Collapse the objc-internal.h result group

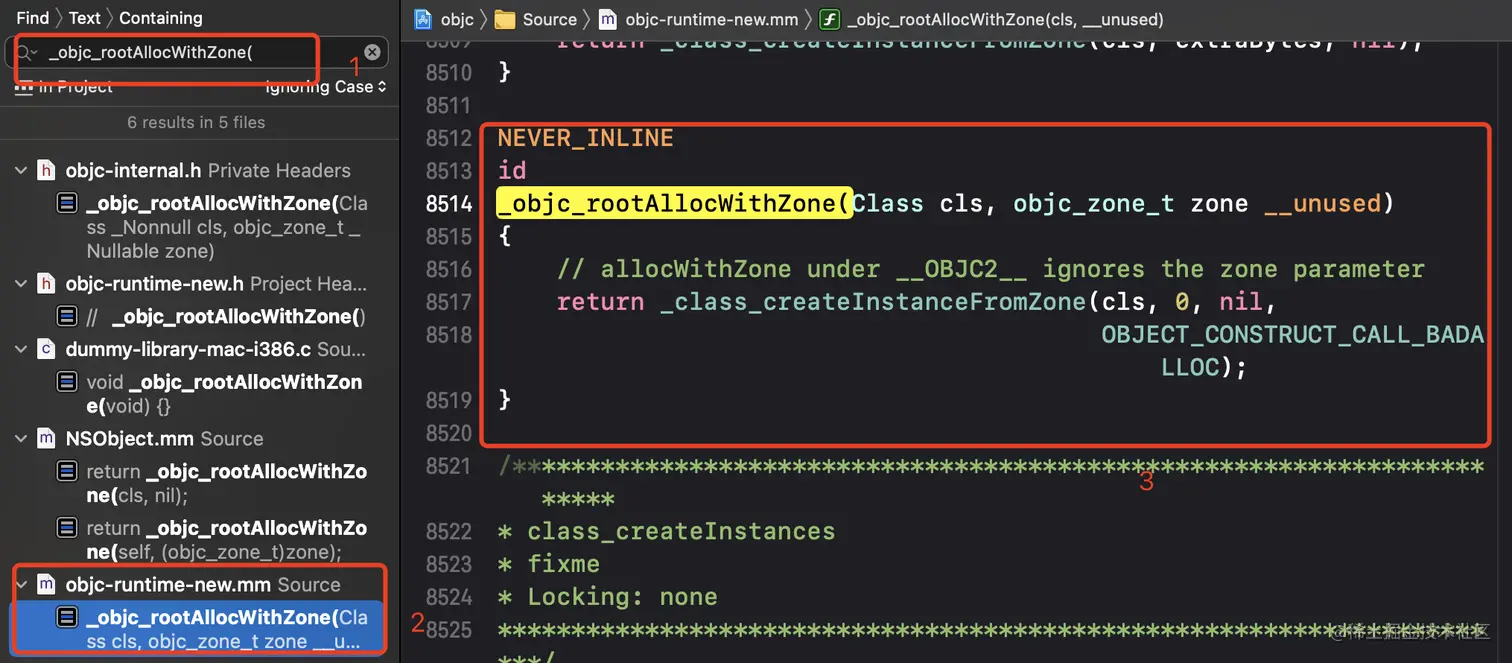[x=21, y=171]
